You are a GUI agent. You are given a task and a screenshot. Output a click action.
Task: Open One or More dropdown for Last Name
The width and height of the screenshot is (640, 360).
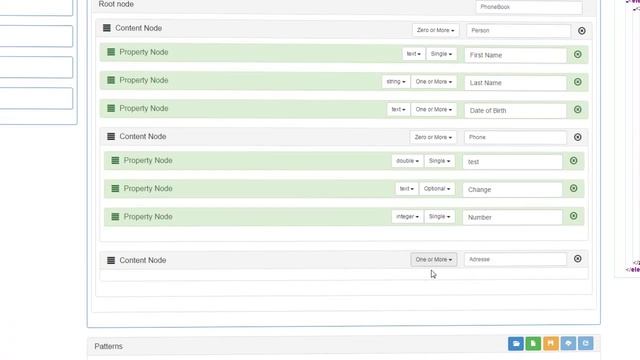[x=433, y=82]
